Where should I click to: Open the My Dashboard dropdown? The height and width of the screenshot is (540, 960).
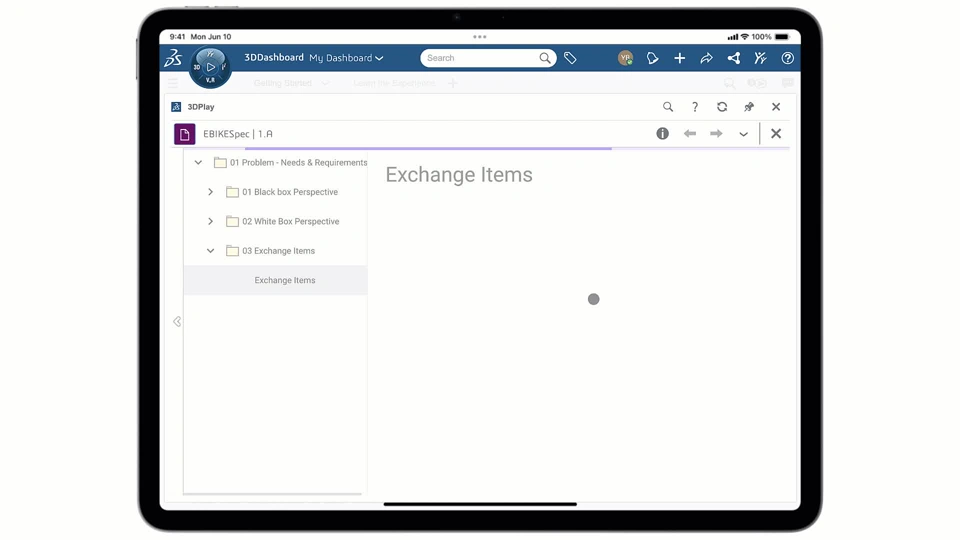point(346,58)
